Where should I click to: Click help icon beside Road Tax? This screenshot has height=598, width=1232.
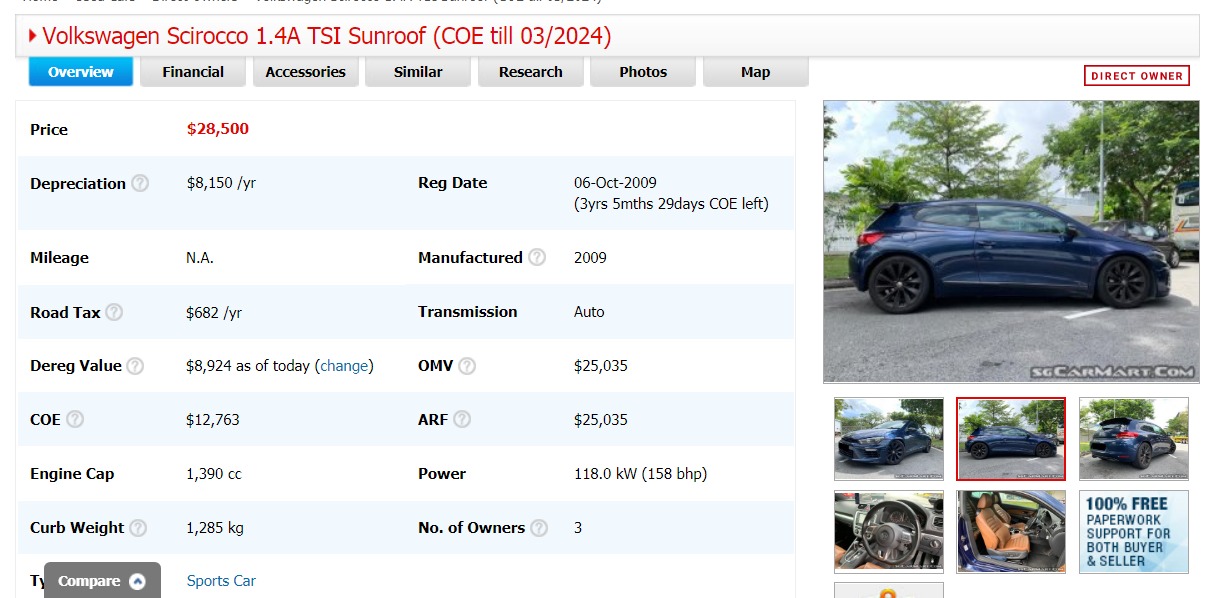tap(114, 313)
